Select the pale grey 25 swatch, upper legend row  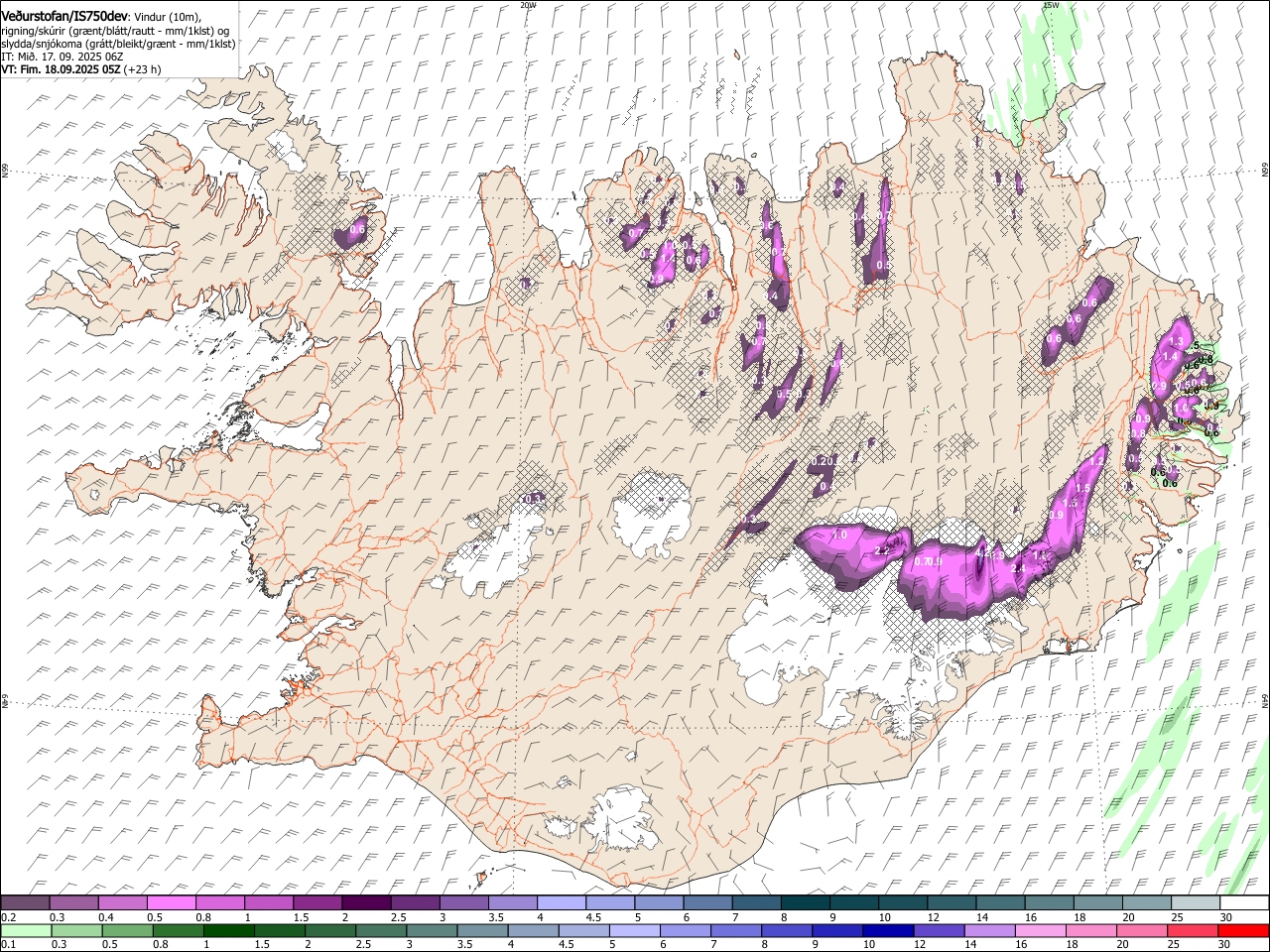pyautogui.click(x=1197, y=903)
